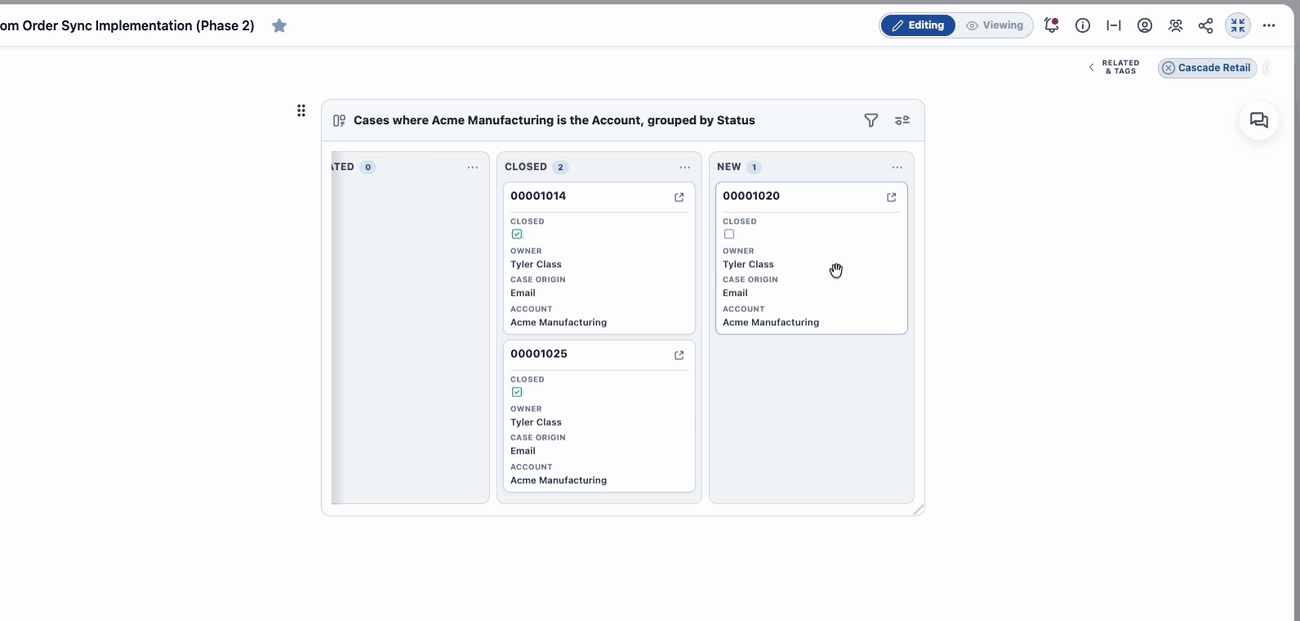Toggle page width icon

click(x=1113, y=25)
